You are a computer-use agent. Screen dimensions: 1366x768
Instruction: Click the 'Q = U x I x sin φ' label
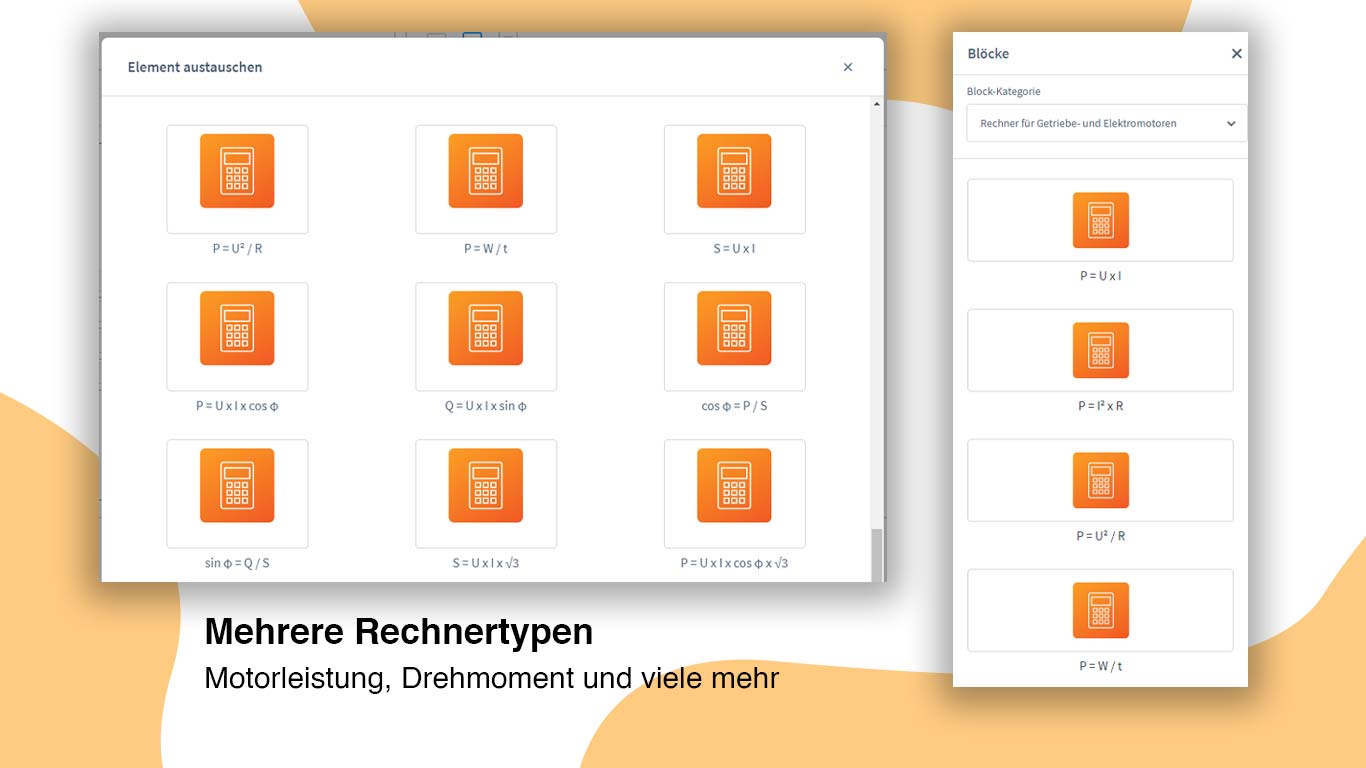(x=486, y=406)
